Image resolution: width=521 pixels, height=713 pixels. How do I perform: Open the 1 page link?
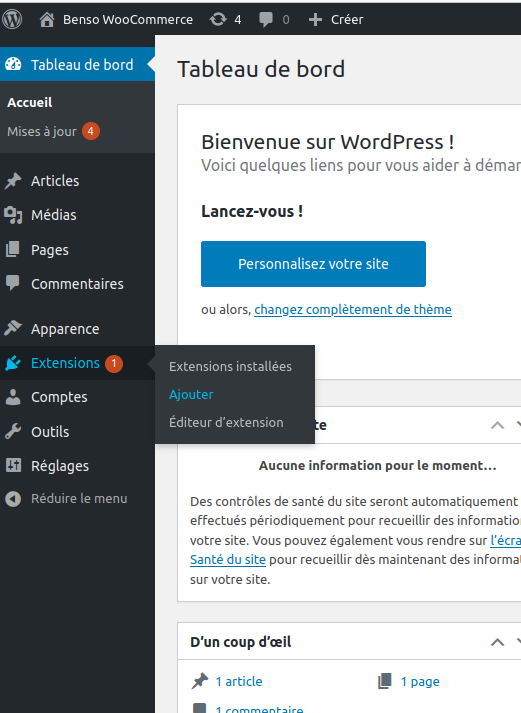[420, 682]
